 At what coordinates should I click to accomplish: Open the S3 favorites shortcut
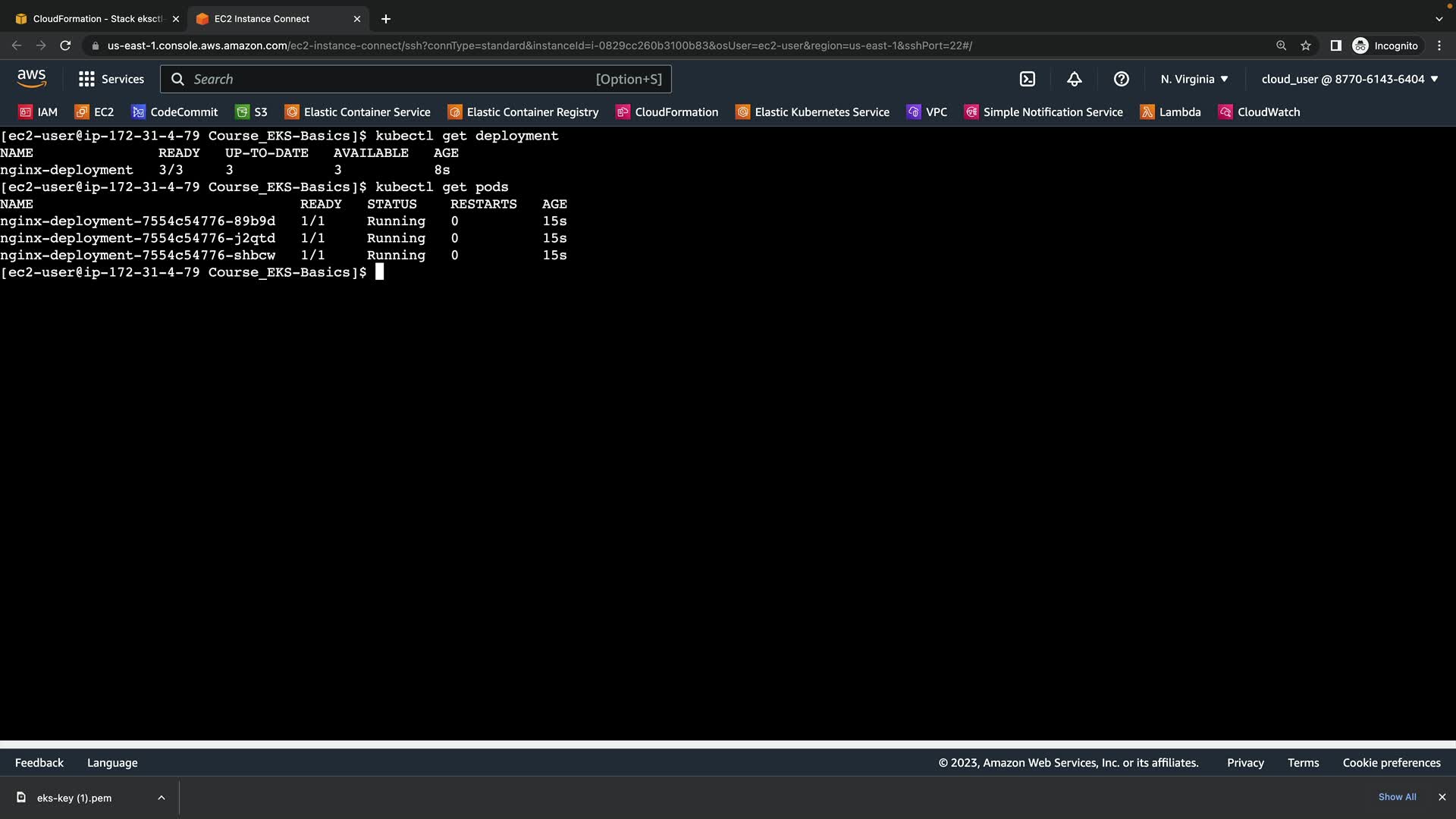coord(251,112)
